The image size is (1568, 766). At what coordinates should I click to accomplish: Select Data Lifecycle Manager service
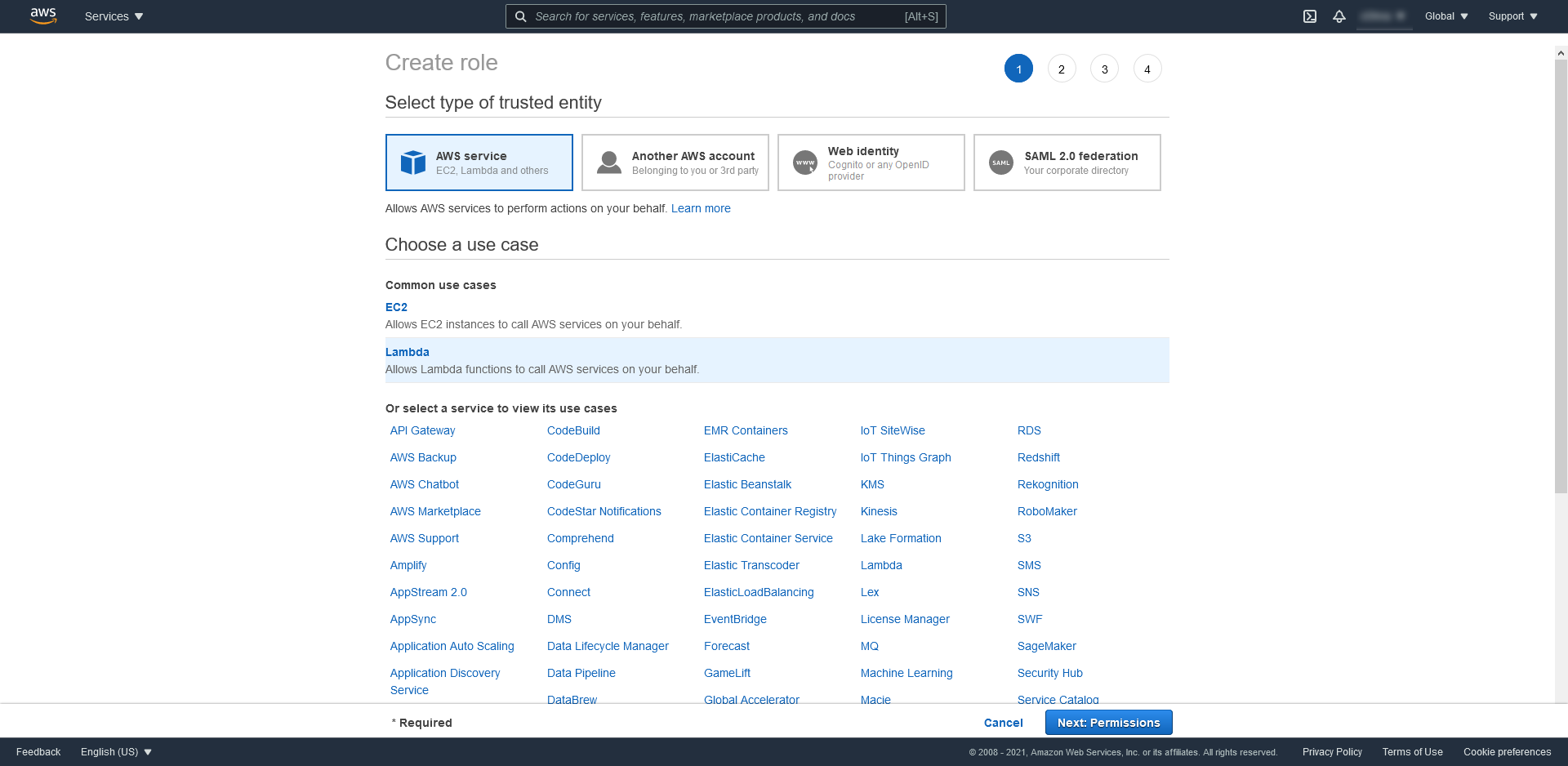608,646
